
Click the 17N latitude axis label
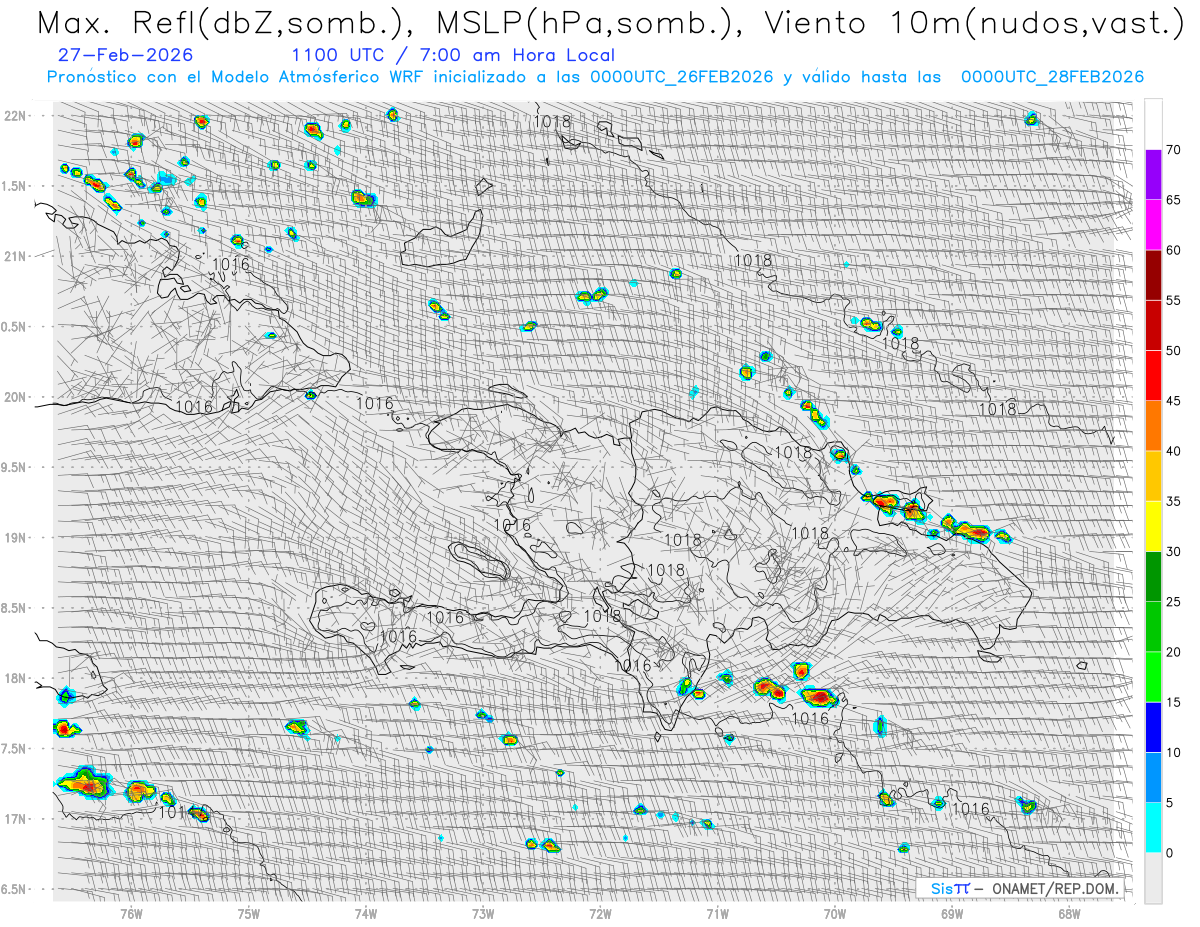click(15, 819)
